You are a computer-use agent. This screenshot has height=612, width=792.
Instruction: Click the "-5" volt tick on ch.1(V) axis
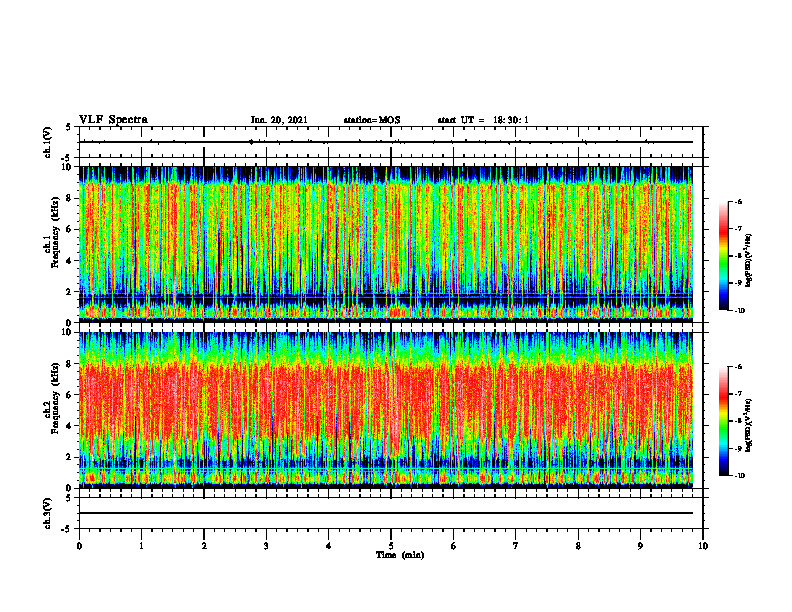click(x=67, y=158)
